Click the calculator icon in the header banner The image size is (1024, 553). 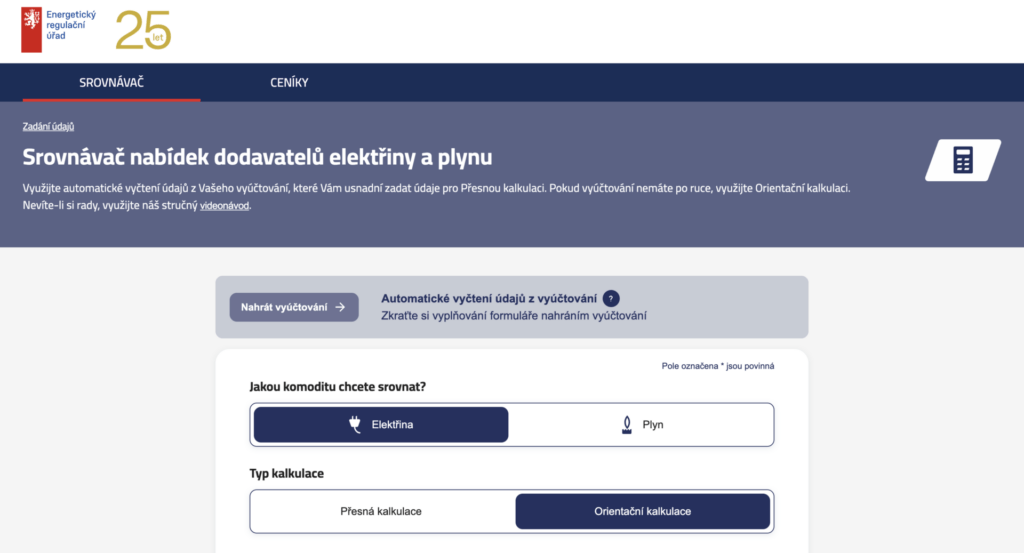coord(962,160)
